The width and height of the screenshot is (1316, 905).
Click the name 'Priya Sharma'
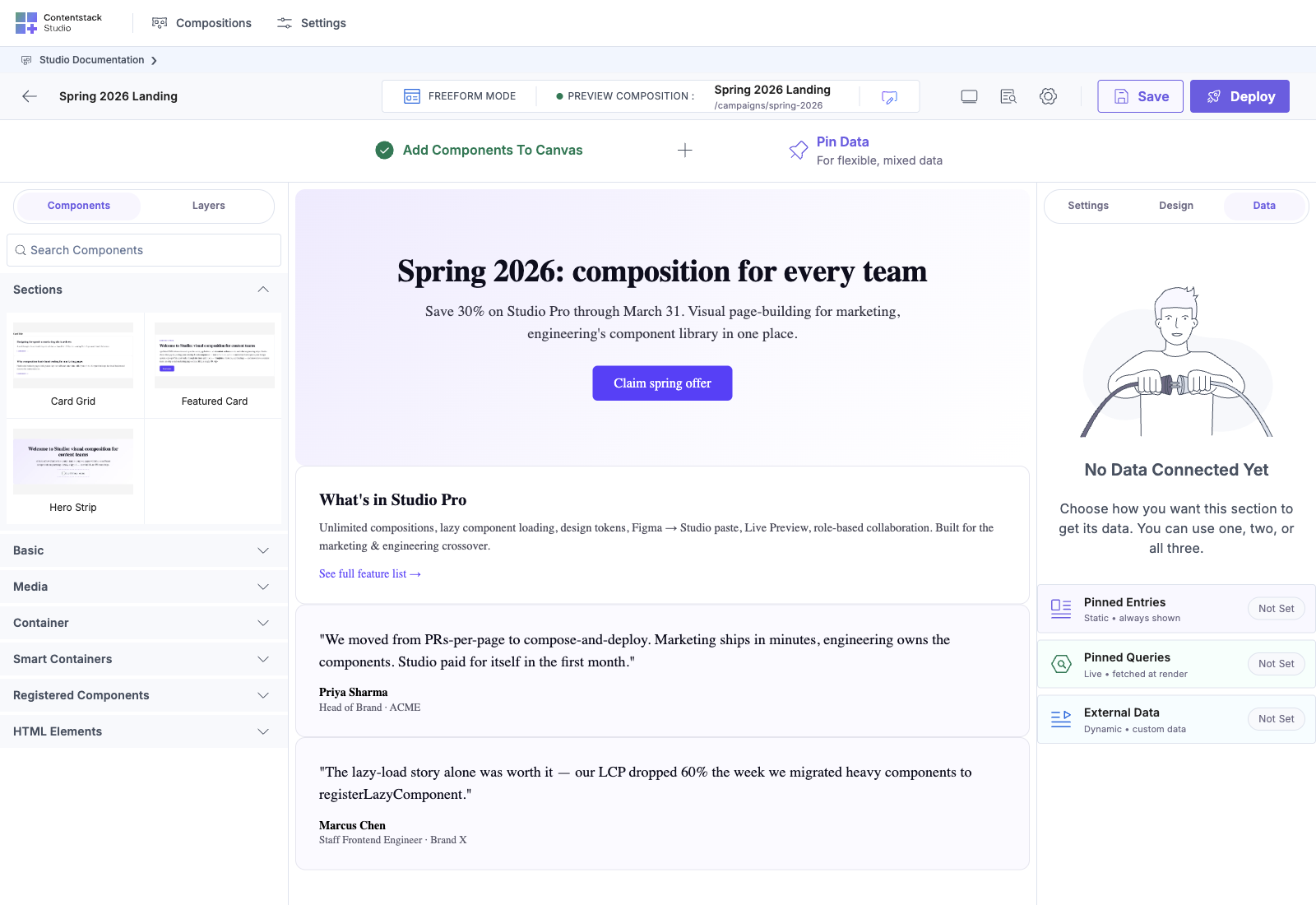[x=354, y=693]
